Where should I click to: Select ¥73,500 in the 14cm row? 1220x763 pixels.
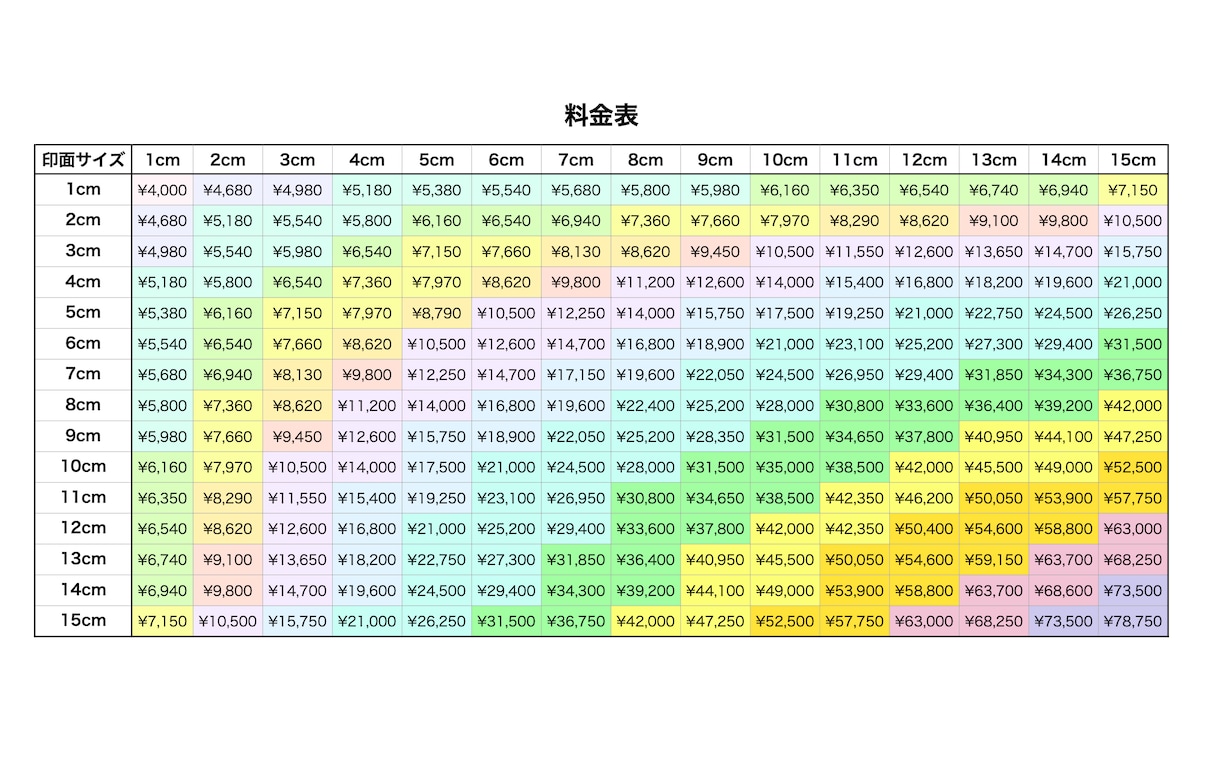click(1133, 590)
